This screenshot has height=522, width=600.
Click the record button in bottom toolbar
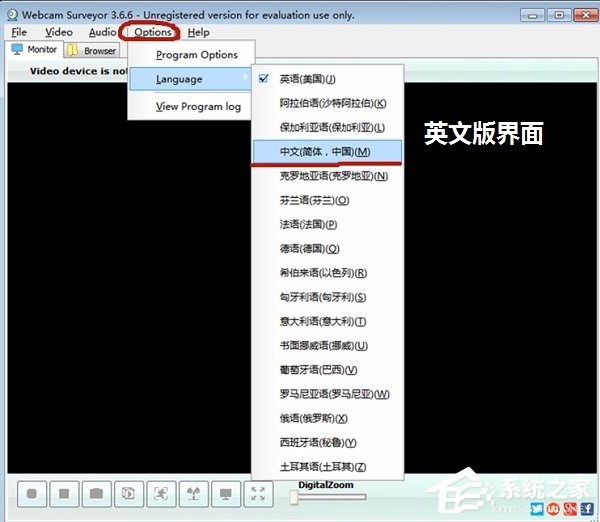[x=32, y=494]
